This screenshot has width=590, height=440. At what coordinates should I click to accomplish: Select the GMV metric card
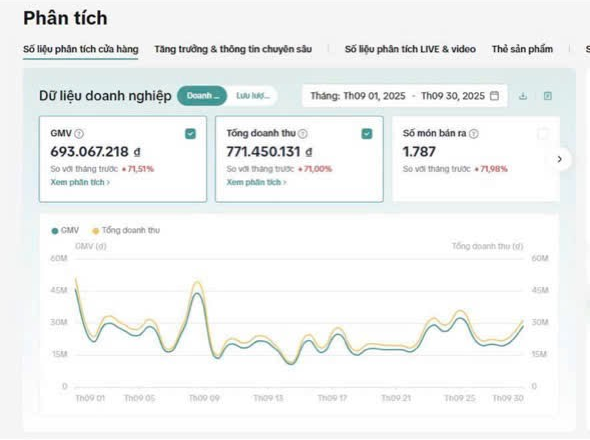[123, 159]
